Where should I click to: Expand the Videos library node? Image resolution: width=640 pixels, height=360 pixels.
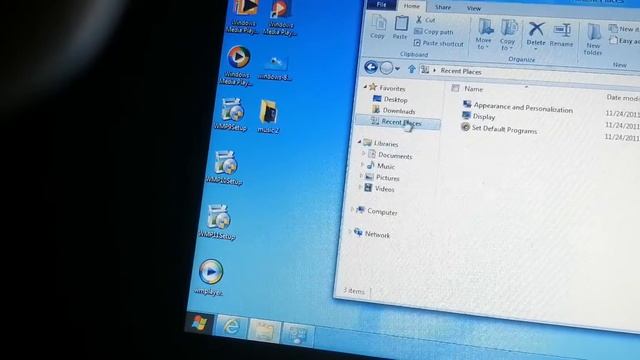coord(360,187)
